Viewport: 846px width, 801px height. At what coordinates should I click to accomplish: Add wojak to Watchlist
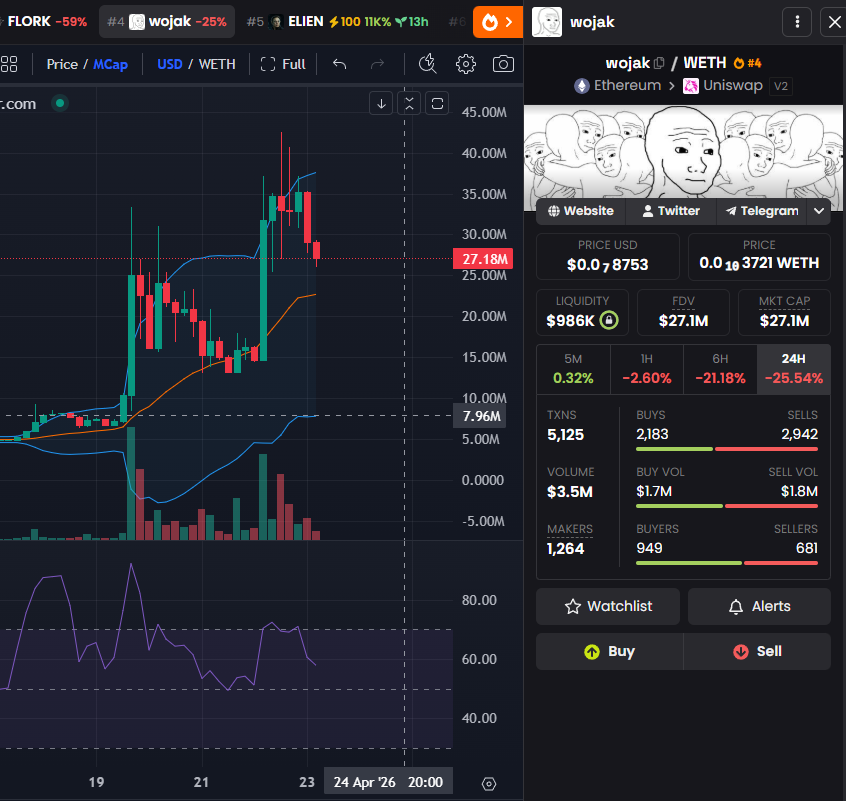coord(608,606)
